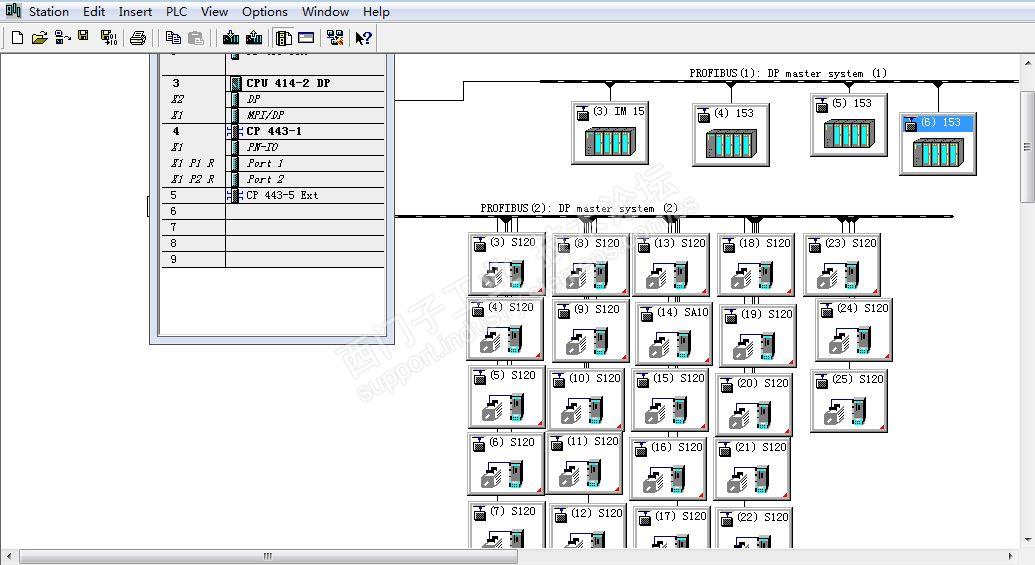Open a station with the folder icon
1035x565 pixels.
coord(40,38)
